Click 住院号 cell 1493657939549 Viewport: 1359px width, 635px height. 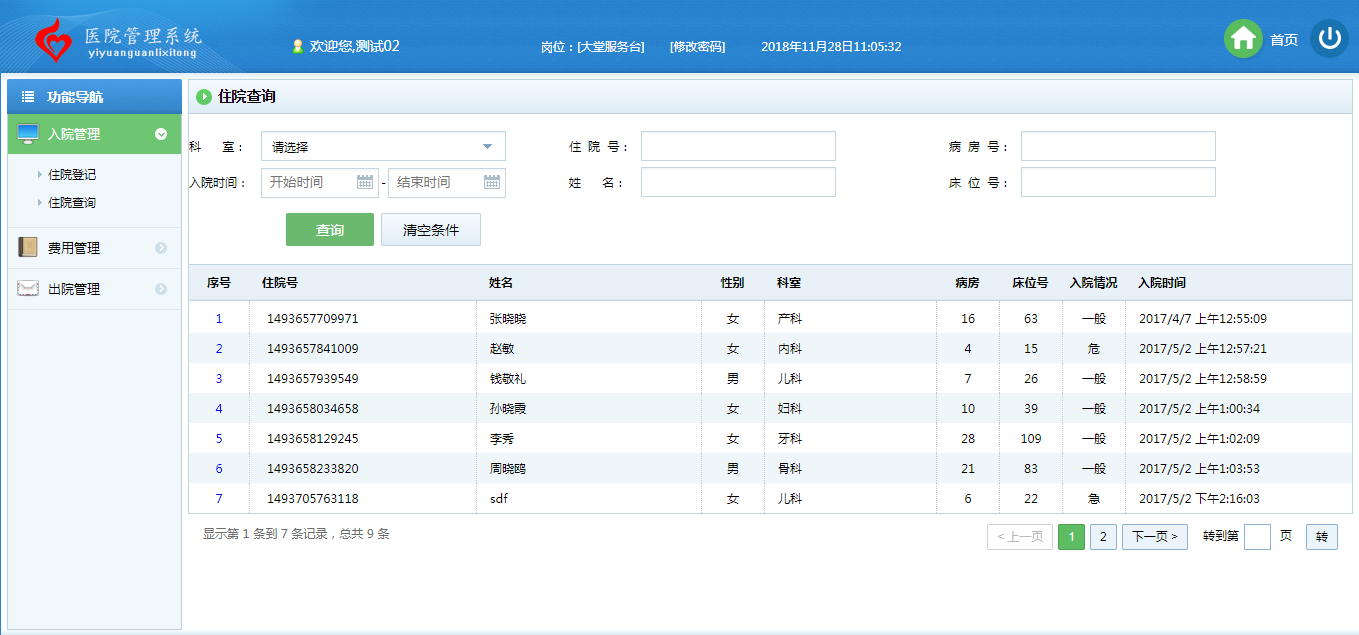click(312, 379)
